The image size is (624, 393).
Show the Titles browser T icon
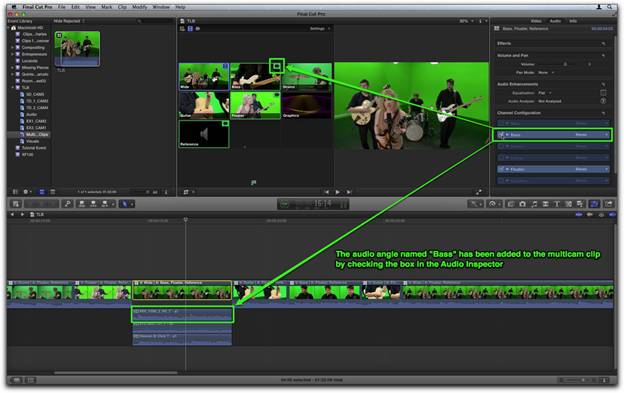pyautogui.click(x=557, y=204)
